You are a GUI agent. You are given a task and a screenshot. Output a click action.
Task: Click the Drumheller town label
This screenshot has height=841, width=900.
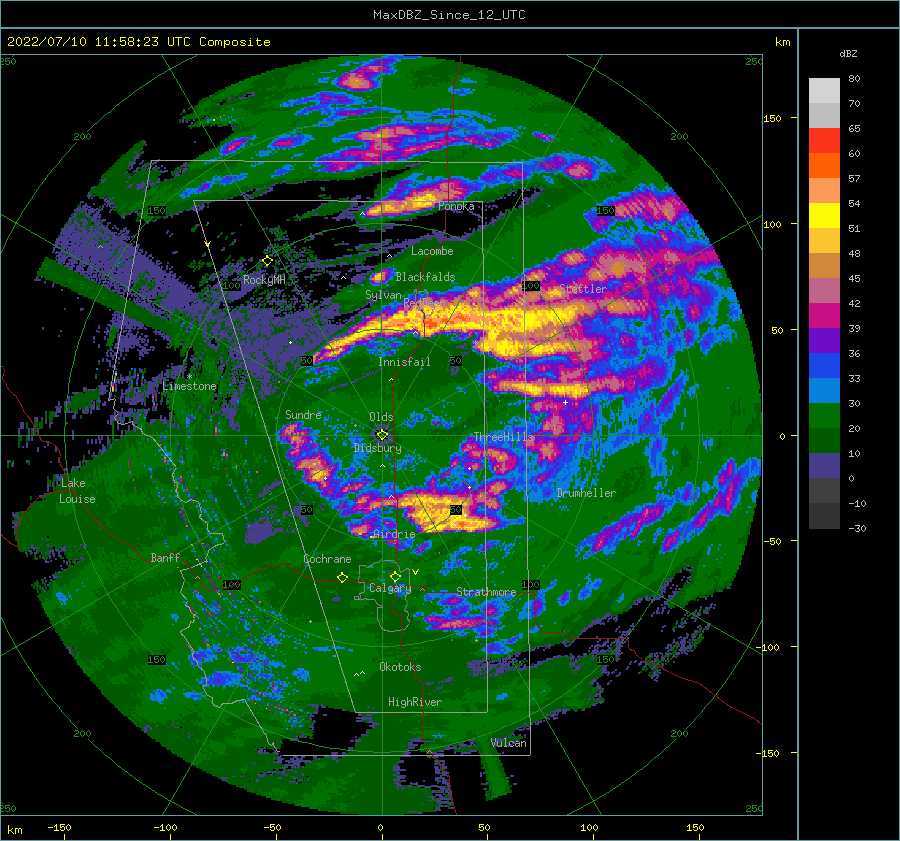586,493
